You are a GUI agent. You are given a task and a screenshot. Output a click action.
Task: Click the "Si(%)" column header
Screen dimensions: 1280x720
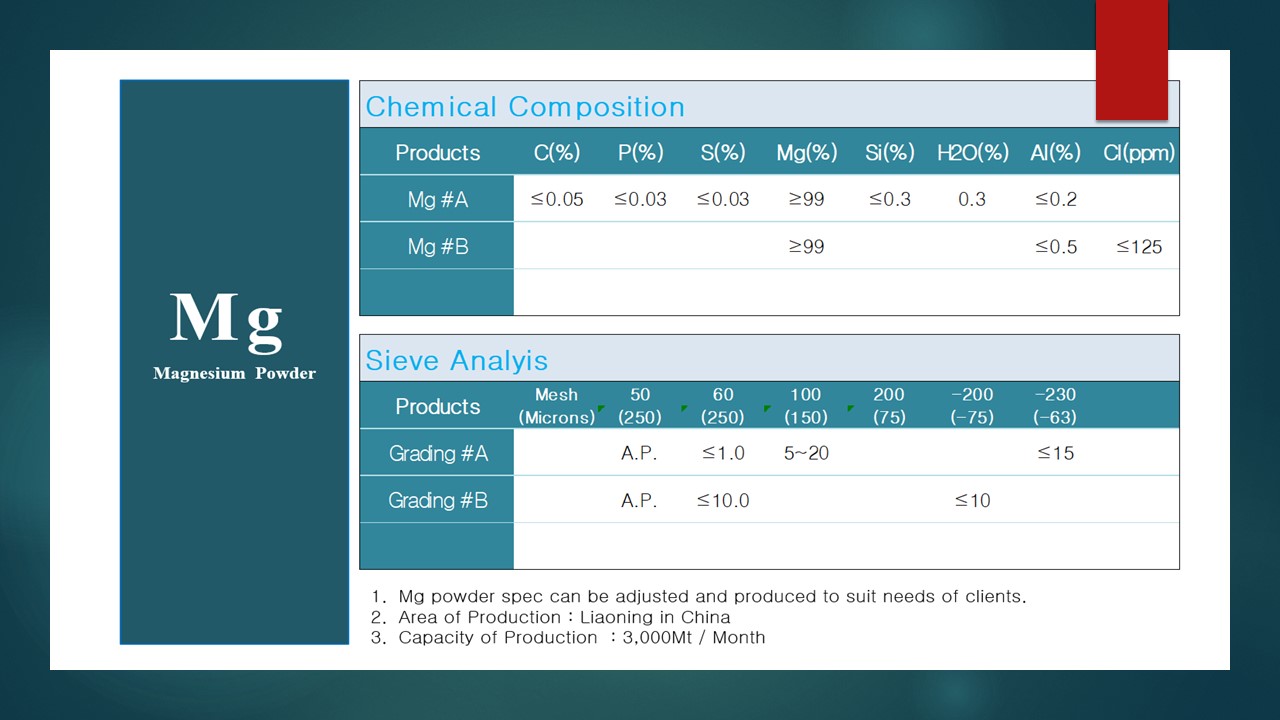(x=890, y=153)
